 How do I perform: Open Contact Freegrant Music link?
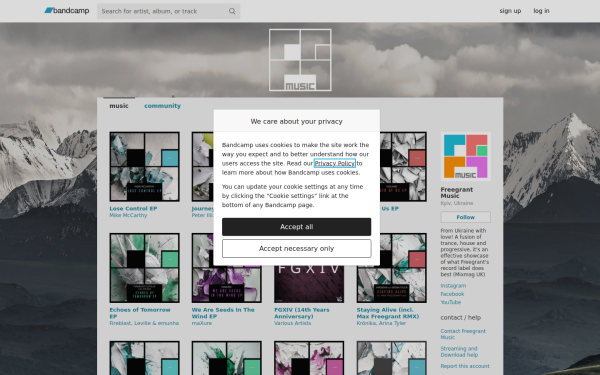463,334
